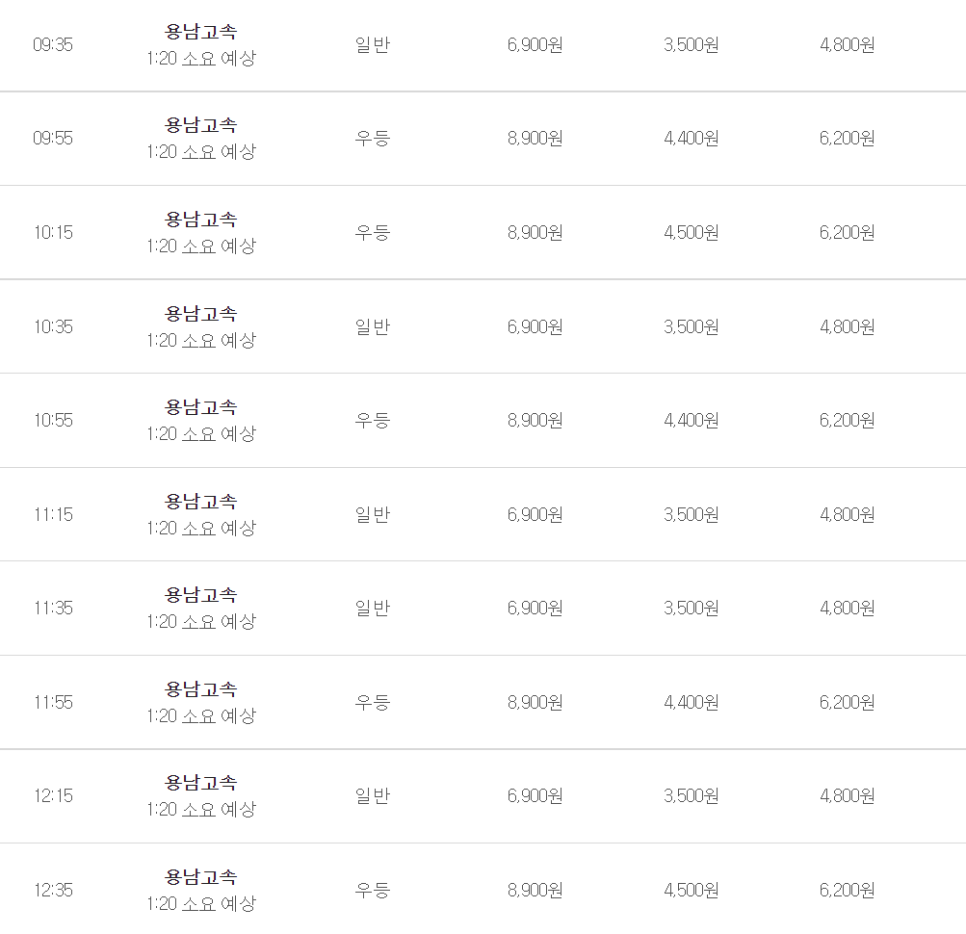Viewport: 966px width, 934px height.
Task: Select the 12:35 departure time
Action: click(53, 890)
